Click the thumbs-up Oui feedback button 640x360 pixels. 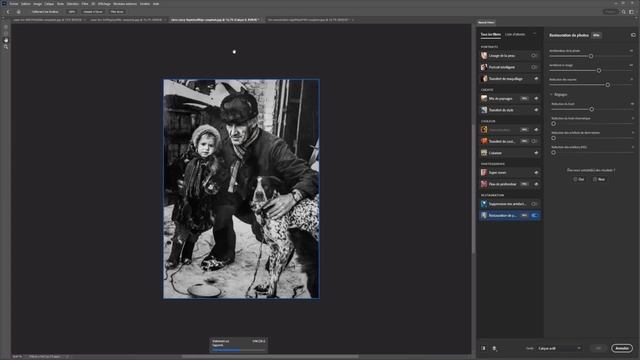(578, 179)
